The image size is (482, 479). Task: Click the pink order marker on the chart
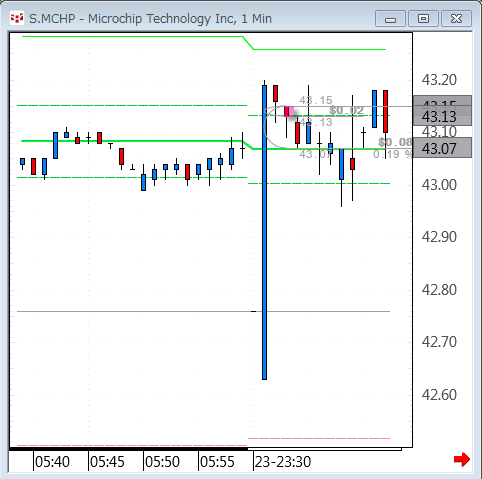(289, 111)
